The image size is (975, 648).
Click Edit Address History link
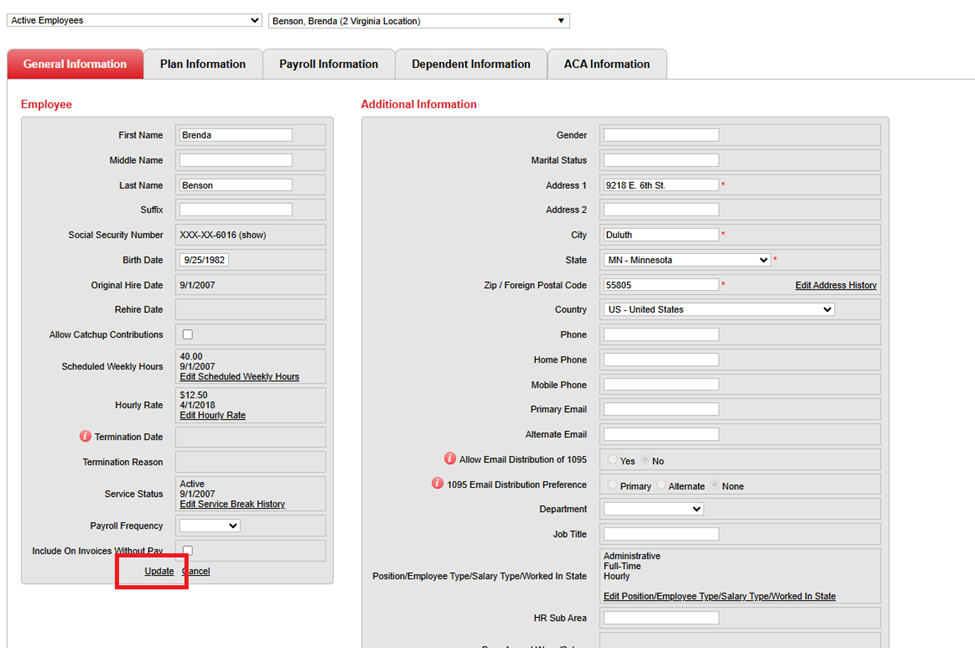click(836, 285)
